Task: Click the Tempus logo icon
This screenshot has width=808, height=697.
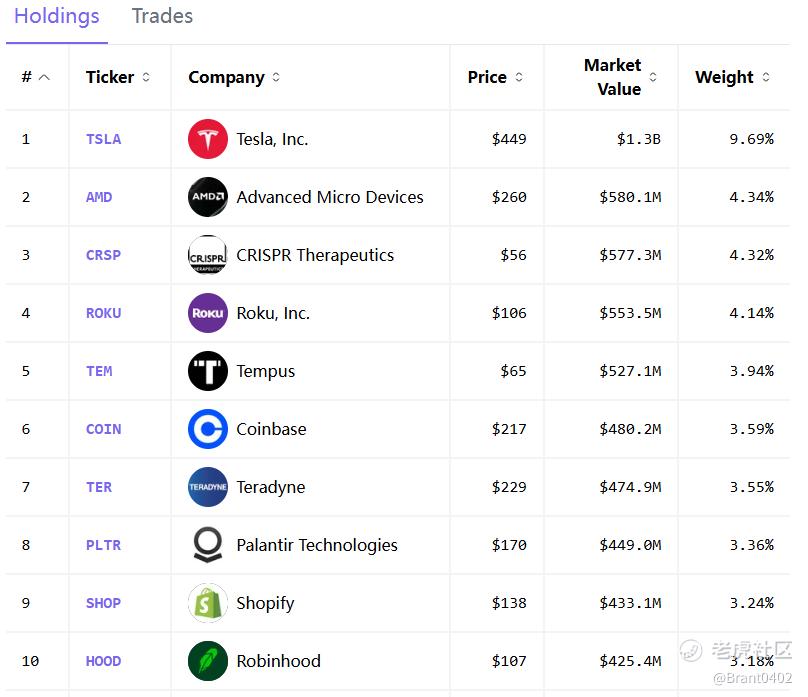Action: (x=208, y=371)
